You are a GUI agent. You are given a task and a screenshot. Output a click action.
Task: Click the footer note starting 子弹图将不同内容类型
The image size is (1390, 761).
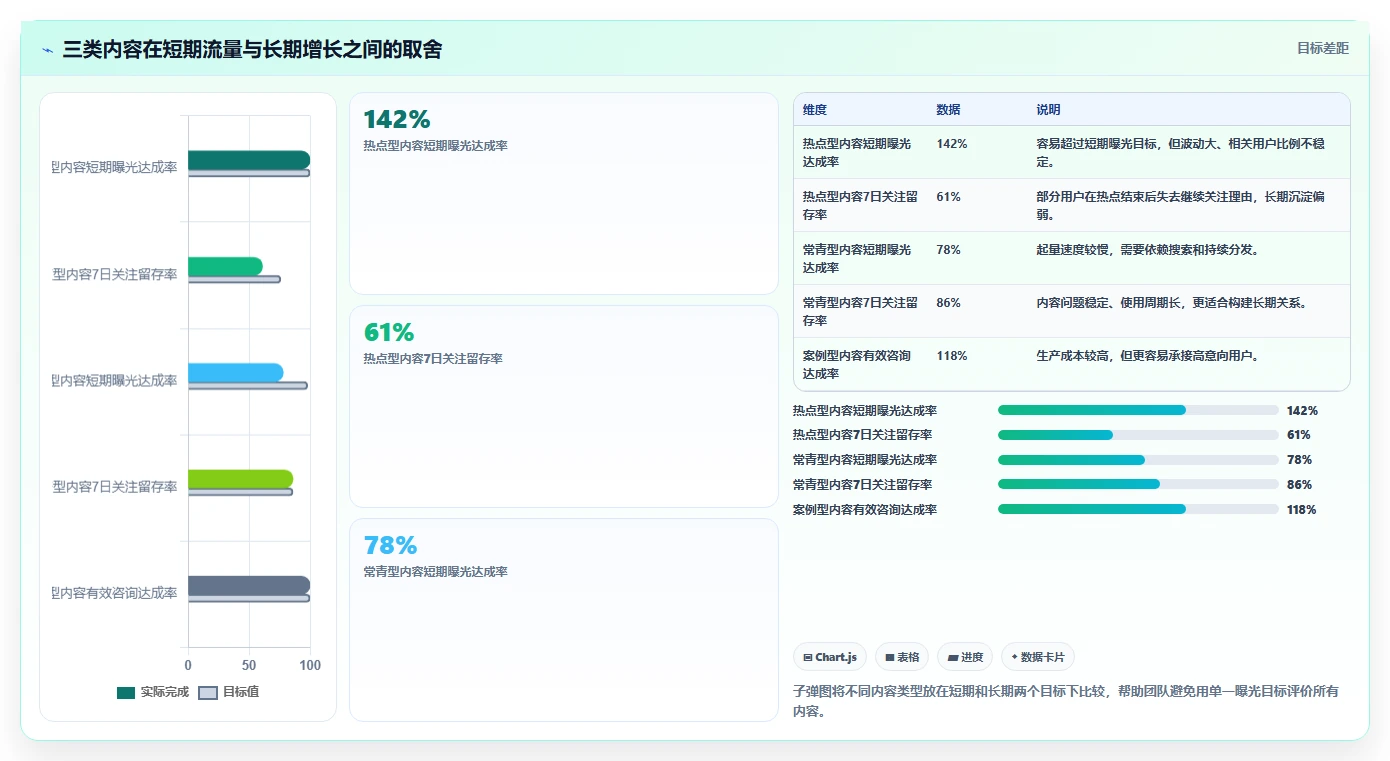1066,702
